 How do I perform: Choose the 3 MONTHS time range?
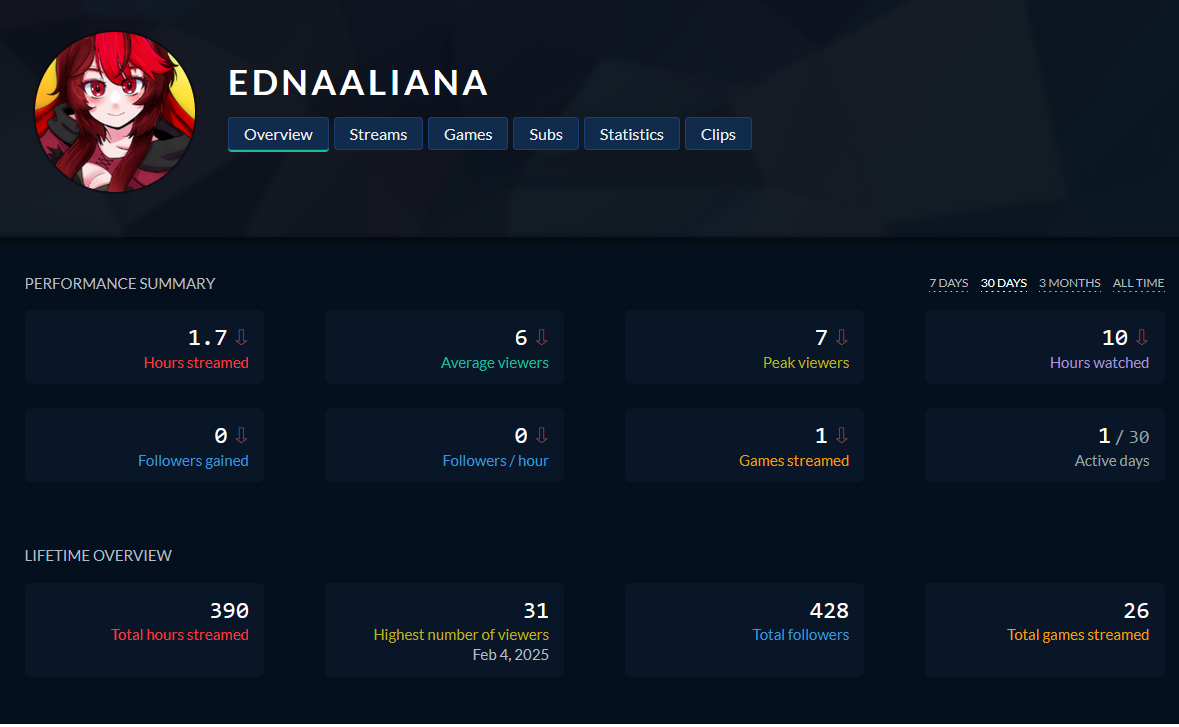[x=1069, y=283]
